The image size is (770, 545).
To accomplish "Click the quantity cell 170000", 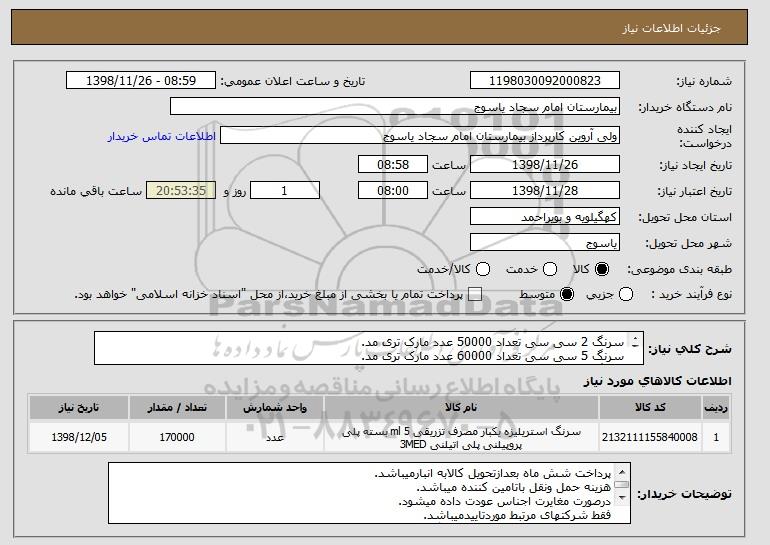I will (x=177, y=437).
